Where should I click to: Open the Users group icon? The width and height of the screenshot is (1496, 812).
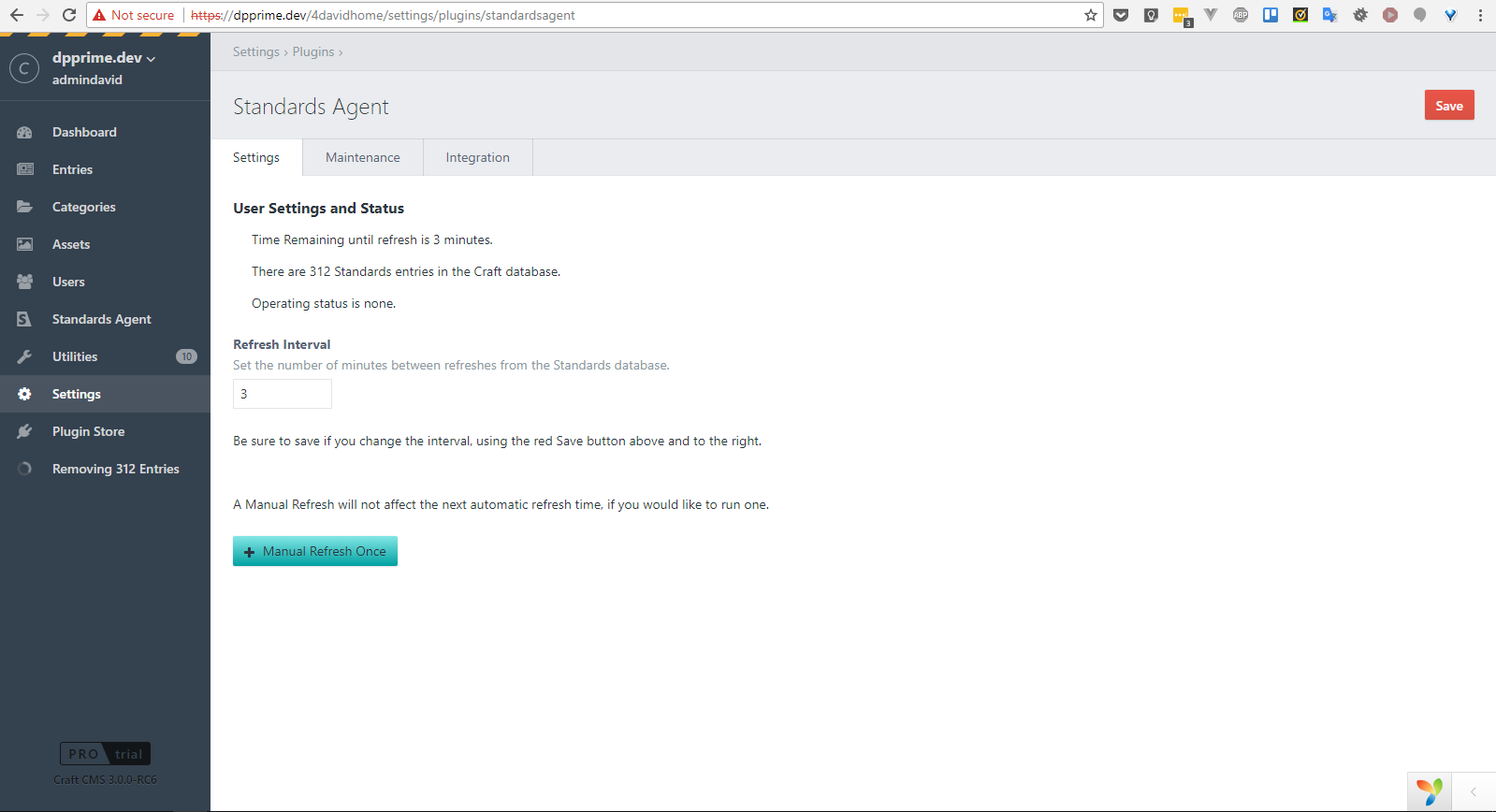point(24,282)
